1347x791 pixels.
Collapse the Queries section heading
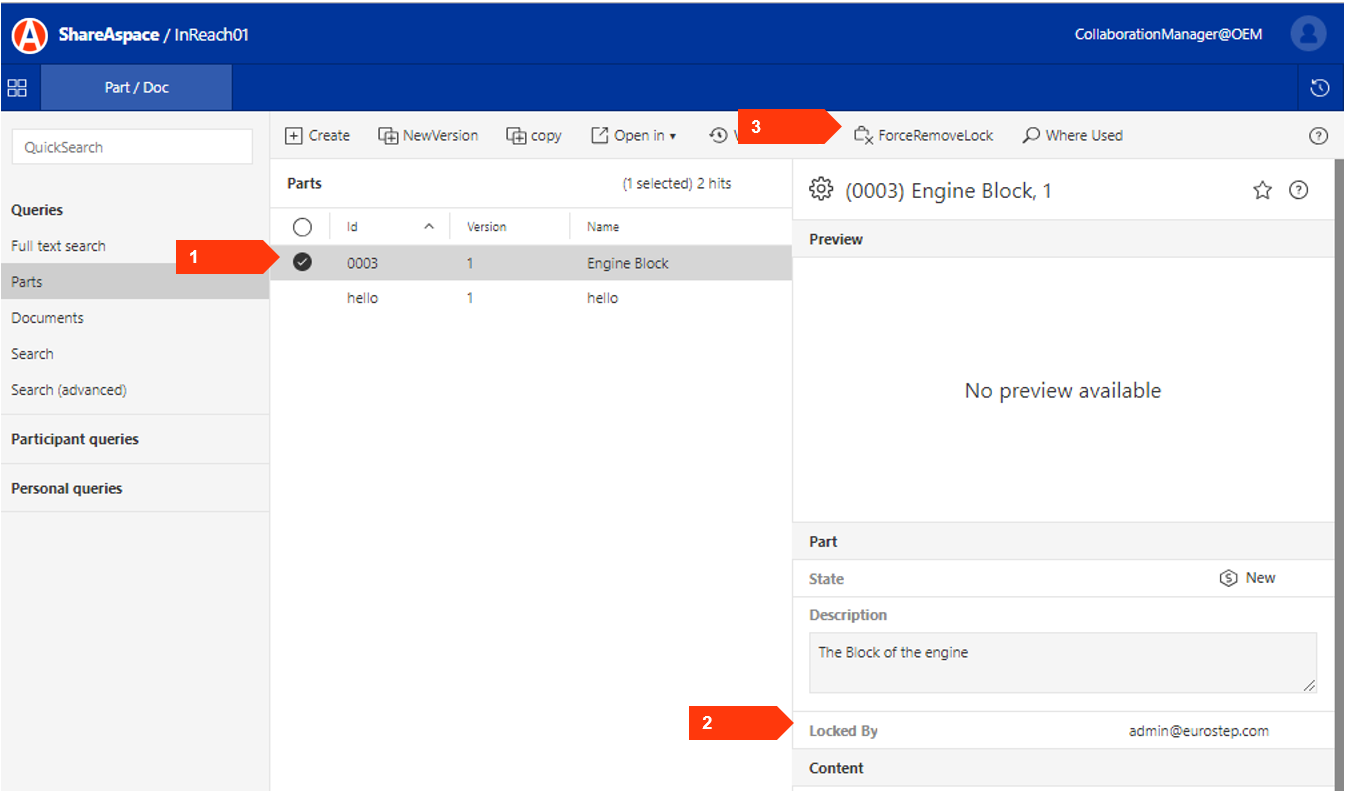click(x=37, y=210)
